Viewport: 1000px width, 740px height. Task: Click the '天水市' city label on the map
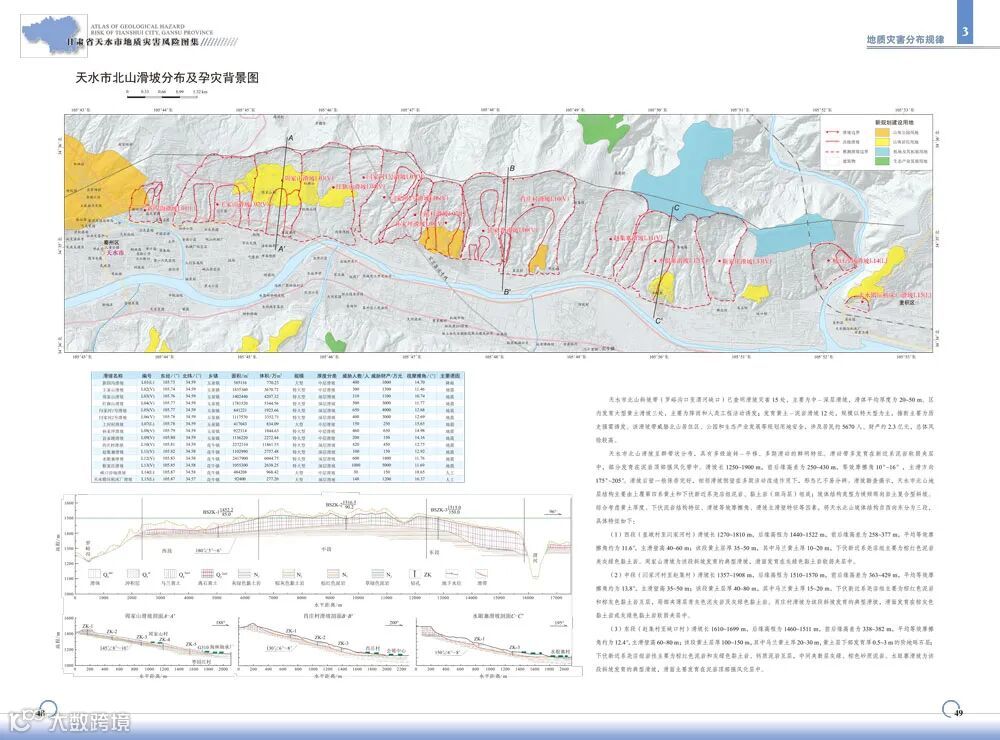tap(115, 253)
